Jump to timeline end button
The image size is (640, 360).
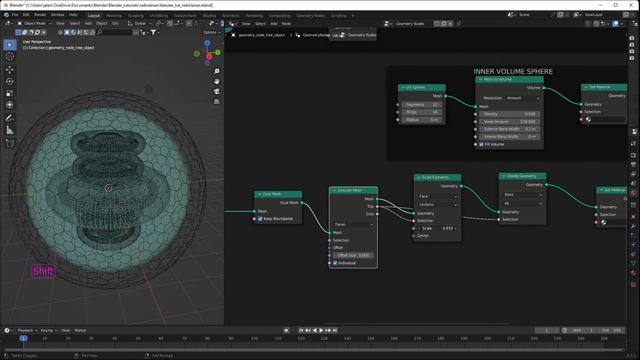pos(335,330)
